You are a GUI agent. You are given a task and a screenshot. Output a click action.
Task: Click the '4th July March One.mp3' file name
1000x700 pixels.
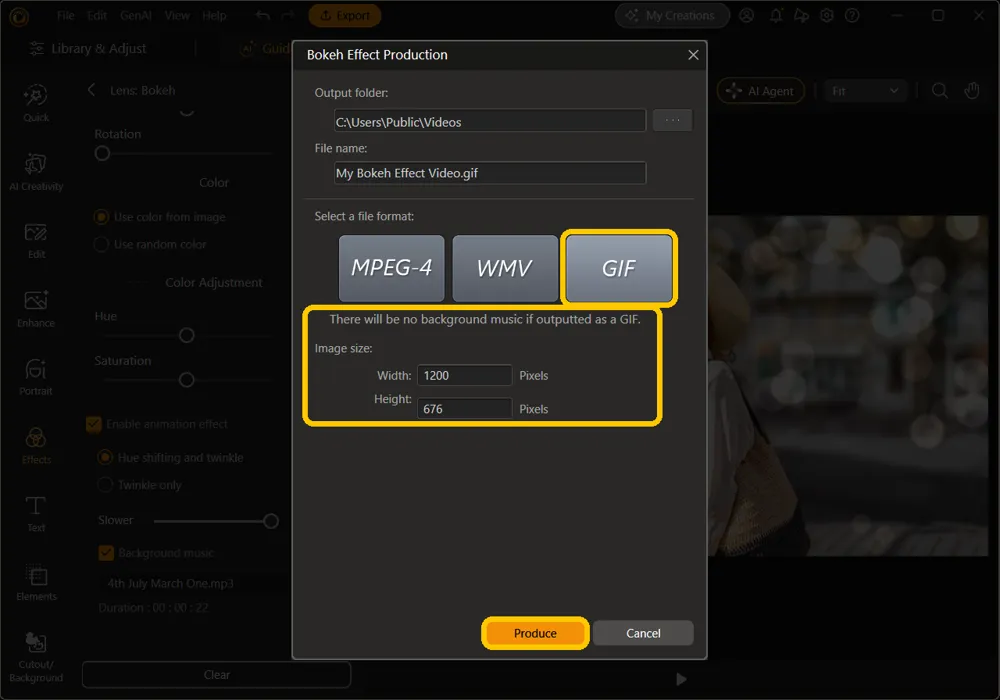coord(170,583)
